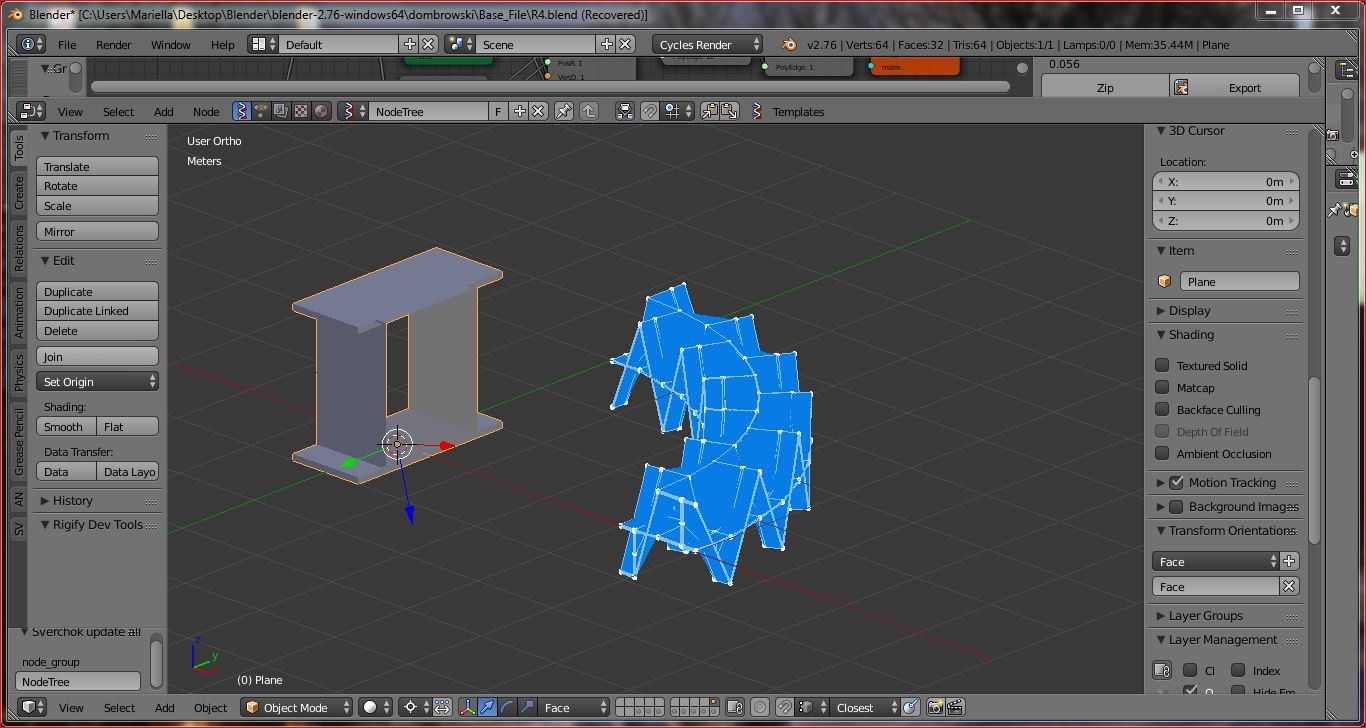
Task: Click the copy nodes icon in node header
Action: [710, 111]
